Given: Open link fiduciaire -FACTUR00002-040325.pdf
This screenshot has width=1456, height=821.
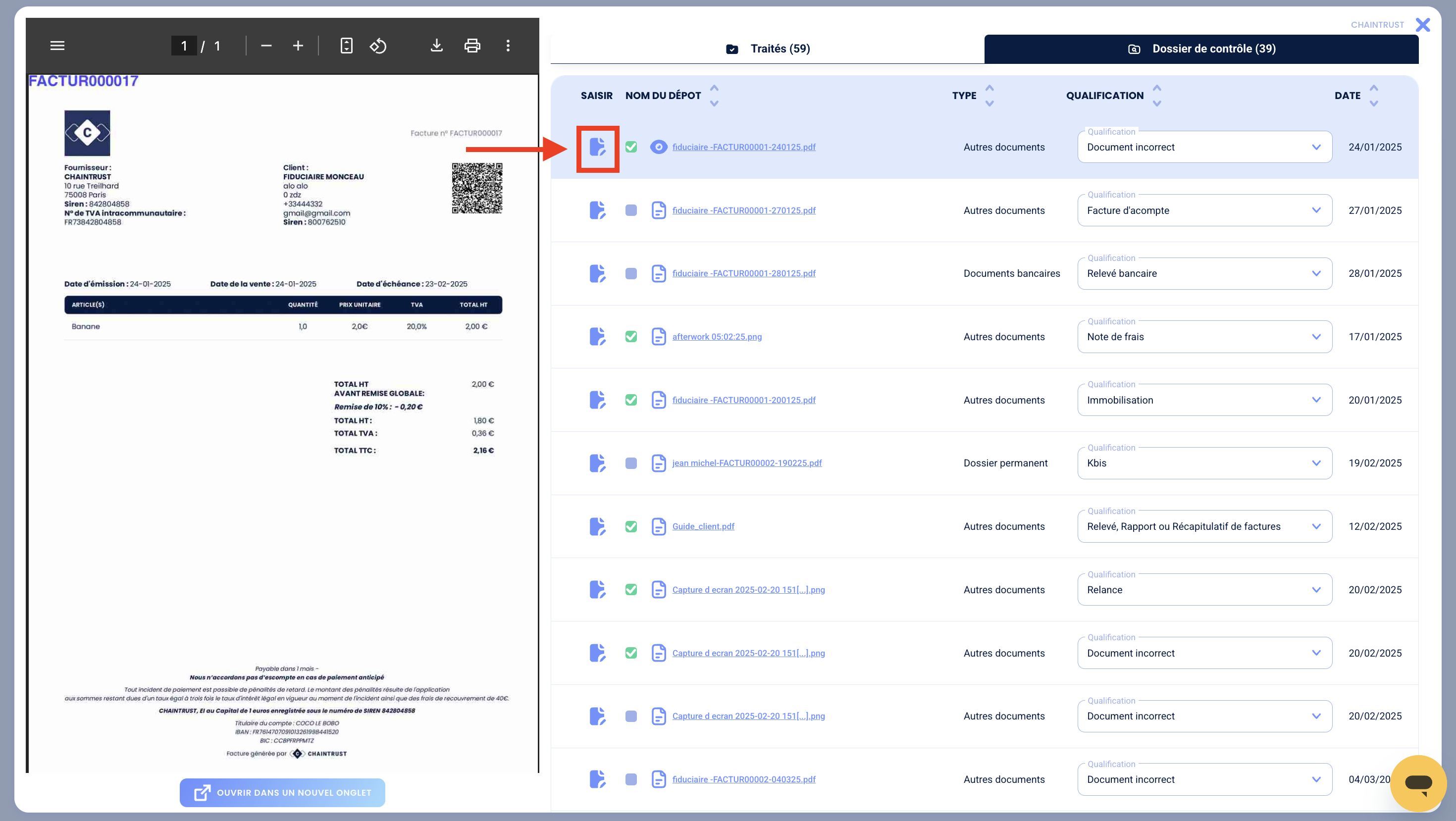Looking at the screenshot, I should [744, 779].
